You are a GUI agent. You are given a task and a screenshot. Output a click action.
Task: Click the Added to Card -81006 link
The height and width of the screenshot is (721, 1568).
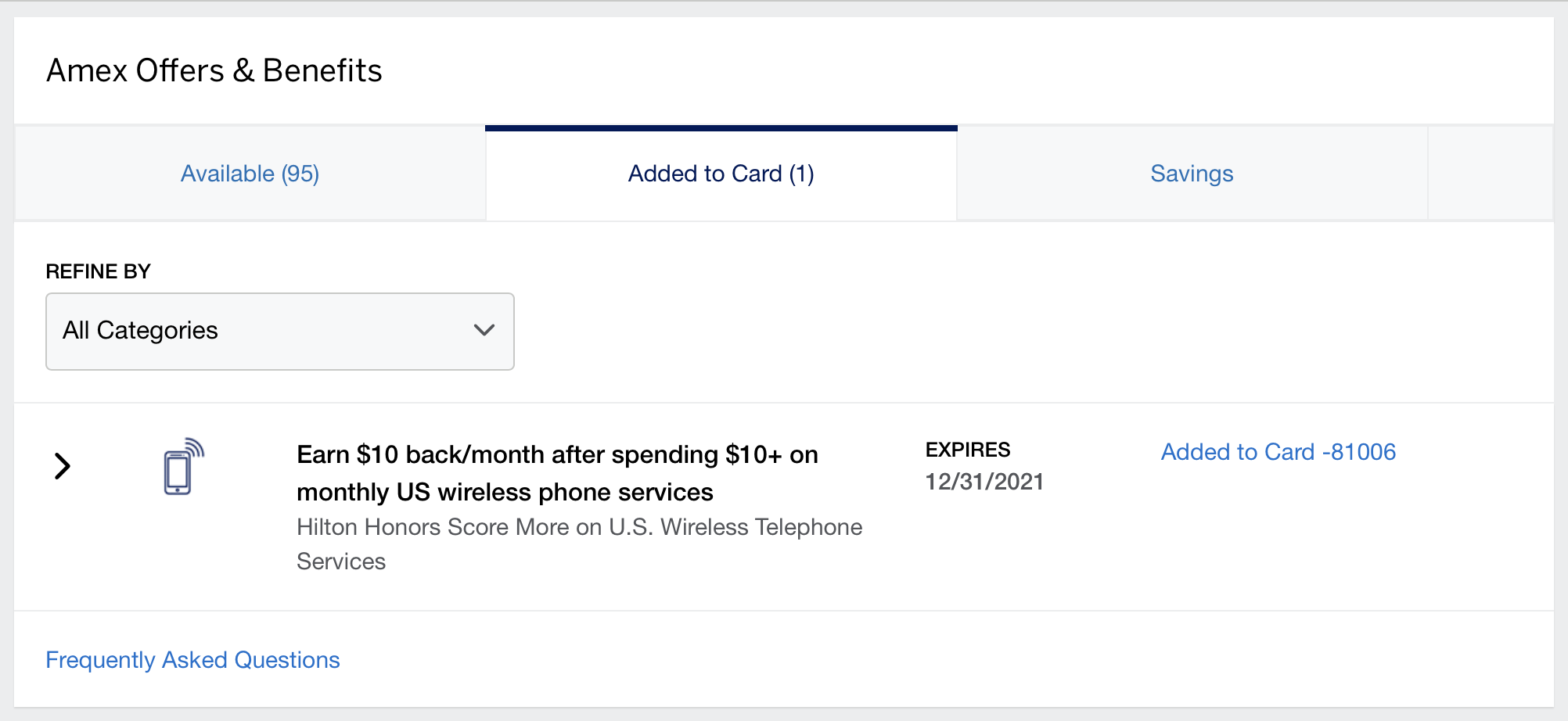1278,452
